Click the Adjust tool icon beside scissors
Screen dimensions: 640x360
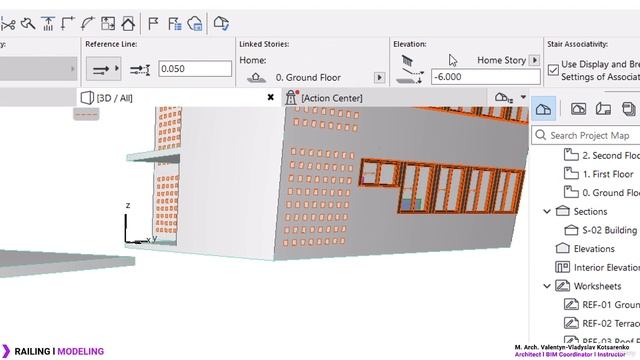click(28, 24)
